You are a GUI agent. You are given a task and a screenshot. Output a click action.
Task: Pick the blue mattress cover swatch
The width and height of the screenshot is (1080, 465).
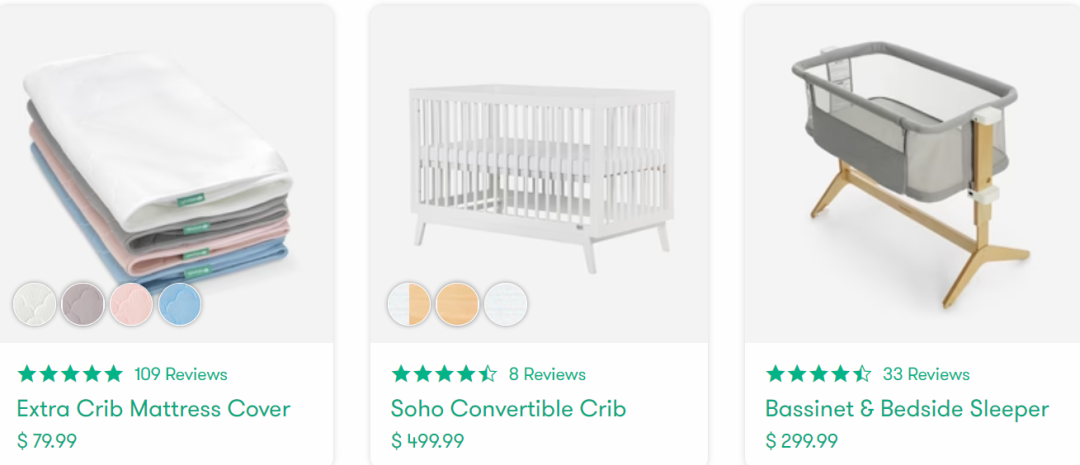180,304
